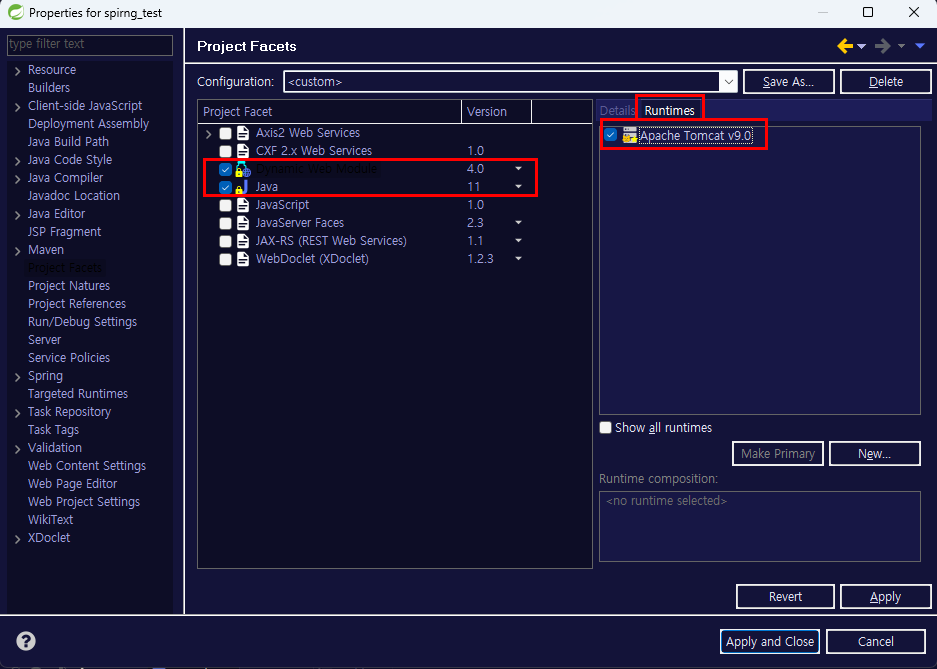
Task: Open the help question mark icon
Action: click(26, 641)
